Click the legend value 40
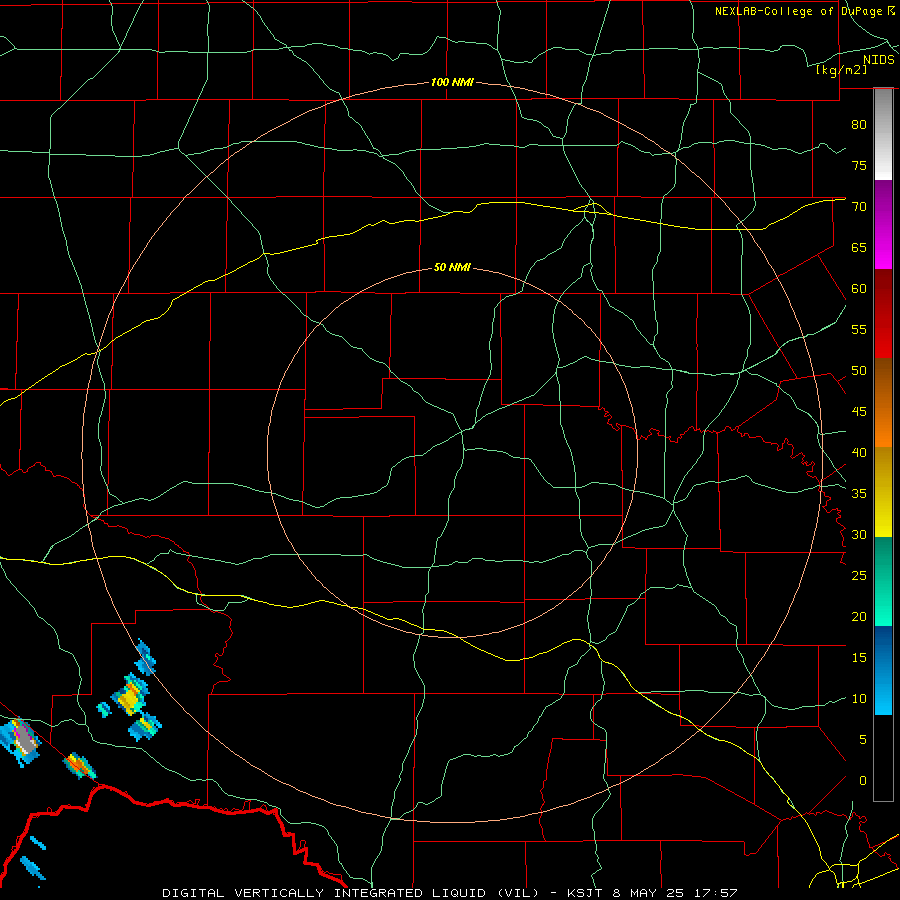This screenshot has height=900, width=900. (859, 452)
